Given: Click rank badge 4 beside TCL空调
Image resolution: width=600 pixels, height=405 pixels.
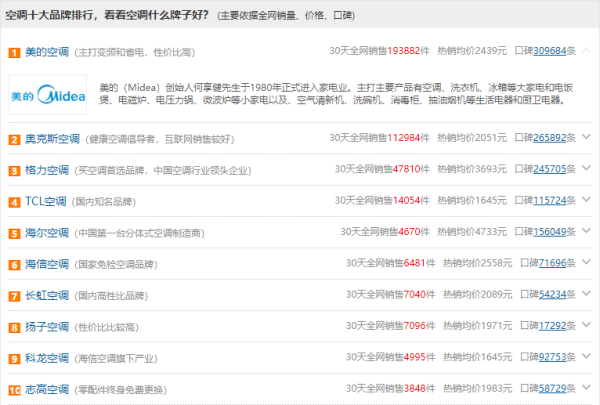Looking at the screenshot, I should [x=14, y=202].
